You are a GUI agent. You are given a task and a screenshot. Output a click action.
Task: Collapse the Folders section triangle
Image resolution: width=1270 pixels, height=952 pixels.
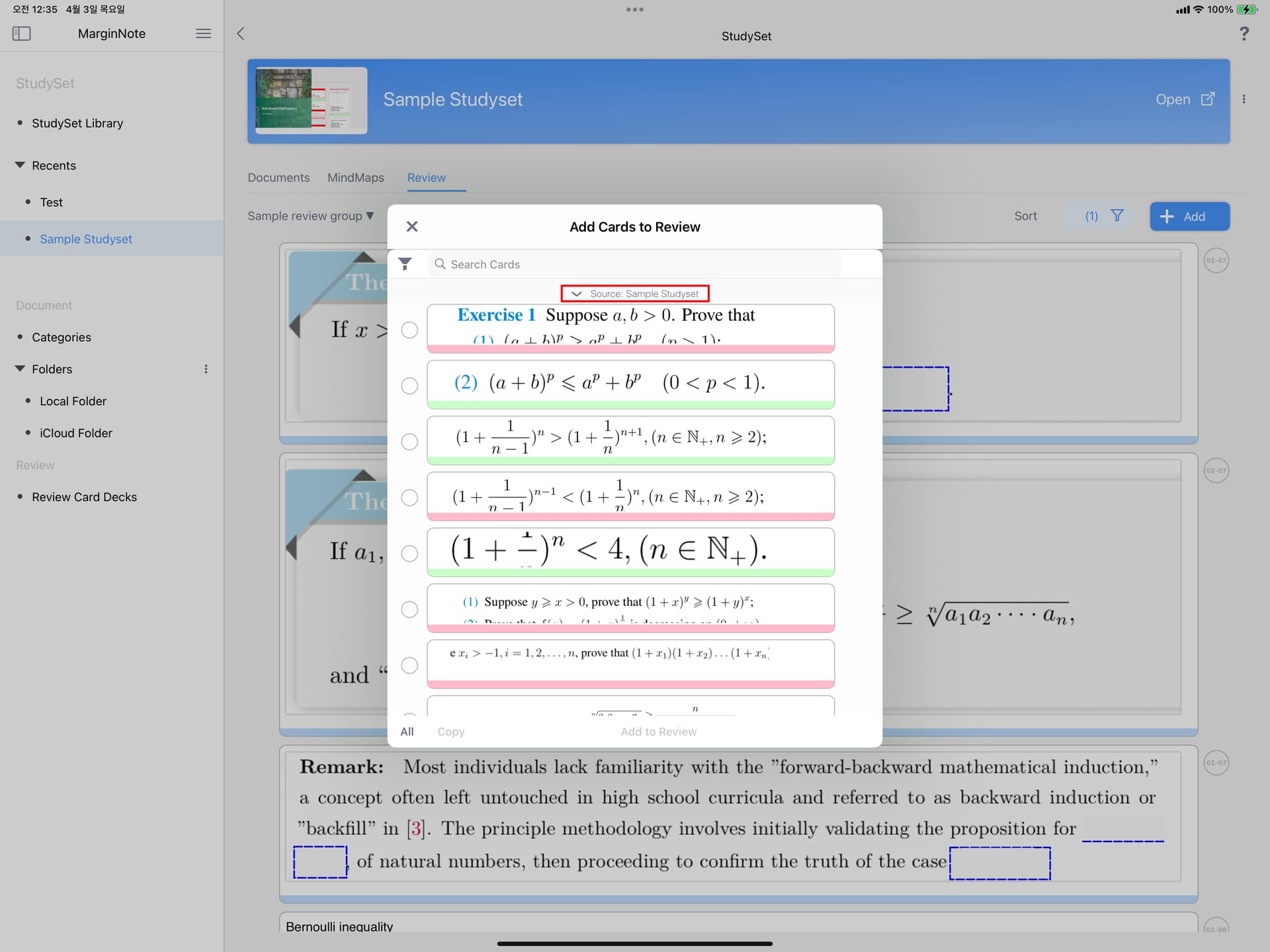click(20, 368)
